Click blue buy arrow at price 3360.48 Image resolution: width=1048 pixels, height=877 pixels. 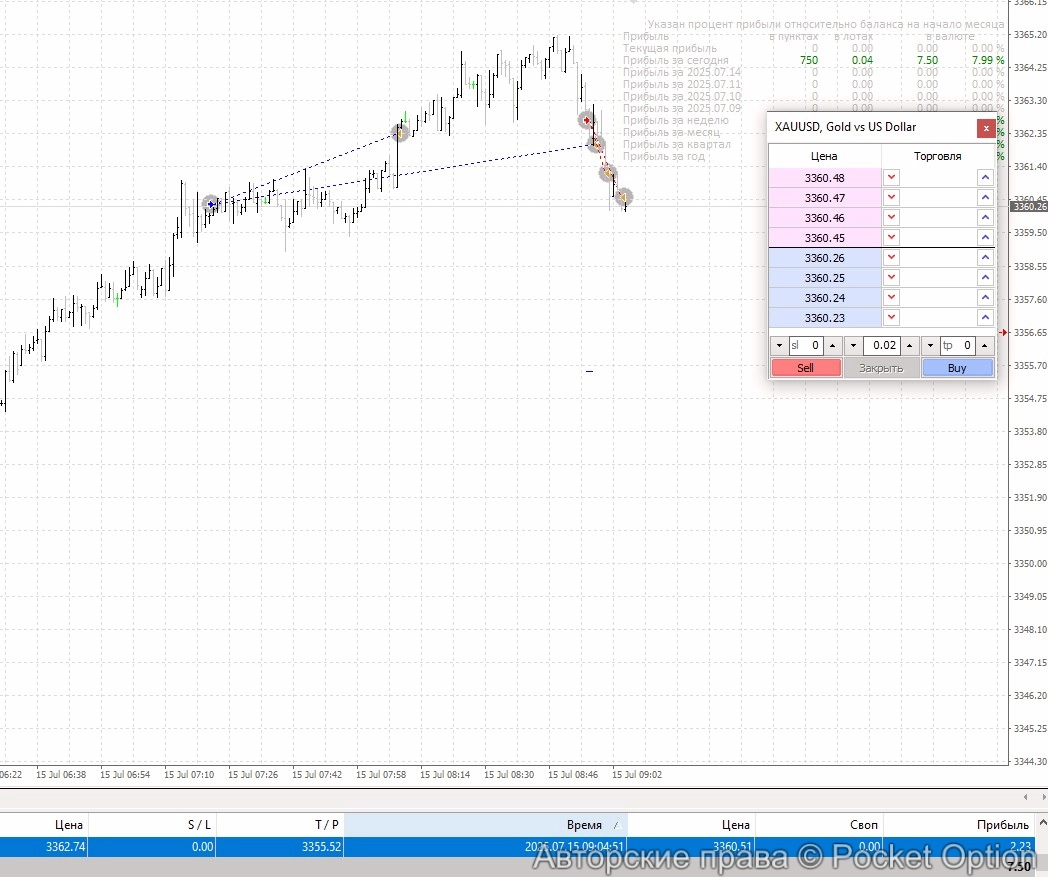click(985, 178)
